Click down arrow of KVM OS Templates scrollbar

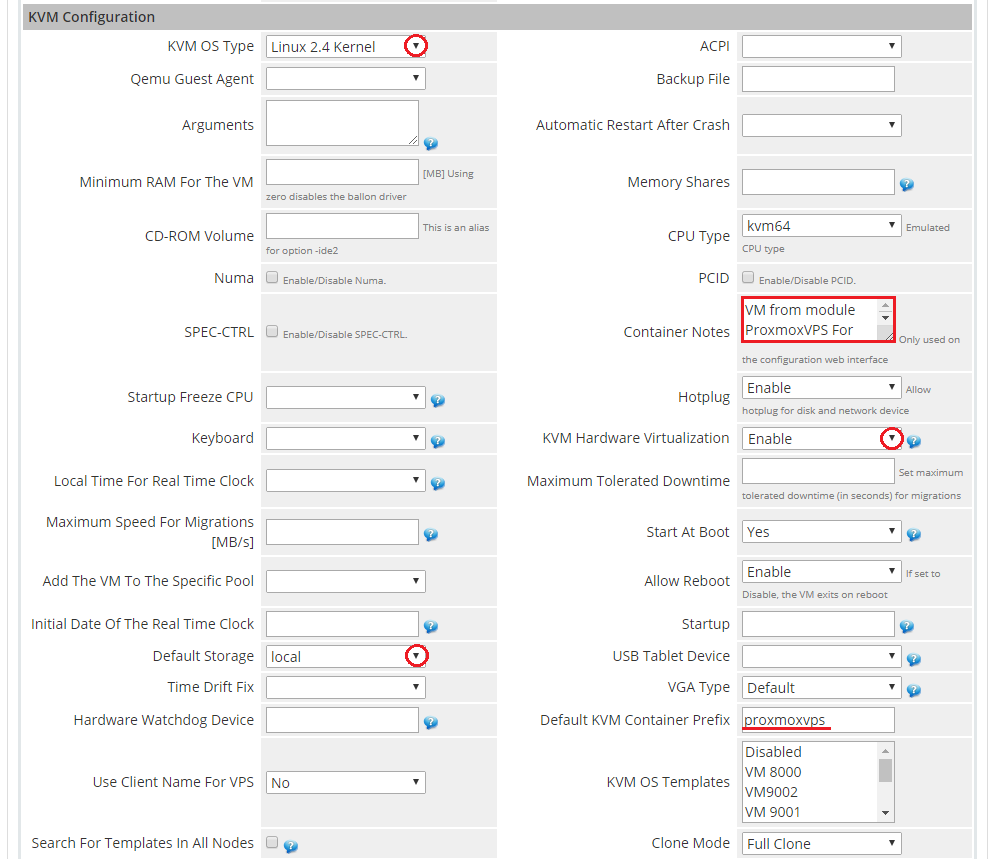[x=885, y=813]
